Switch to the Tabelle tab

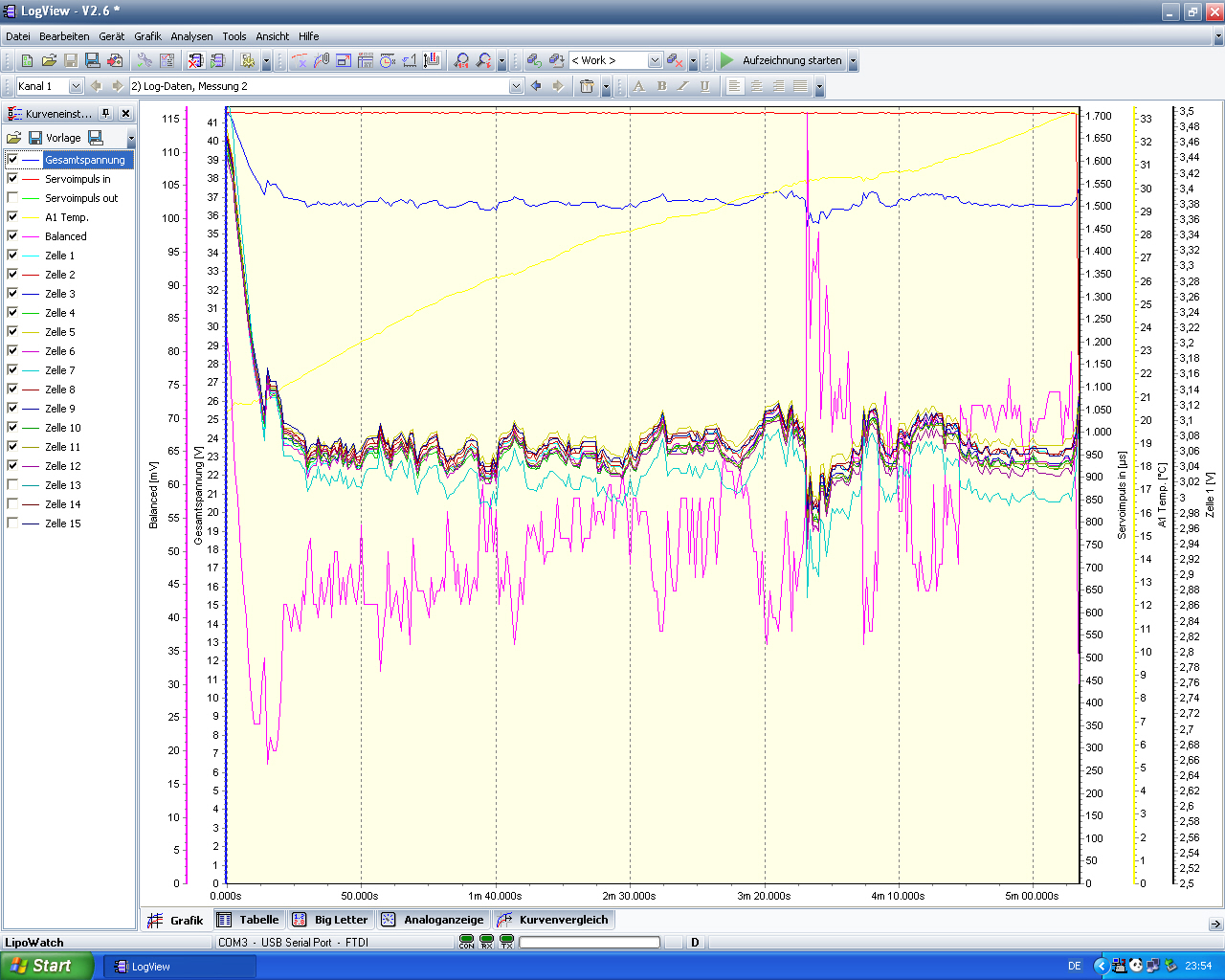[x=248, y=920]
